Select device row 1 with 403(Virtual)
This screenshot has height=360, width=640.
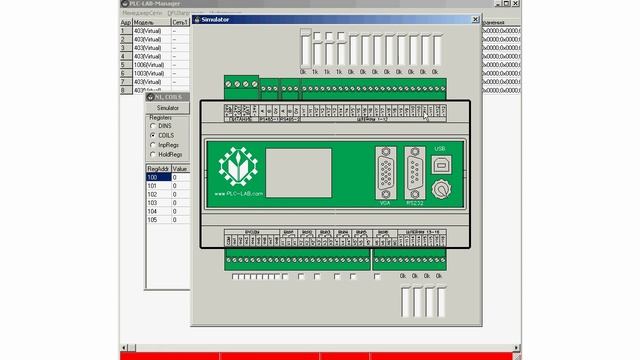[x=155, y=31]
